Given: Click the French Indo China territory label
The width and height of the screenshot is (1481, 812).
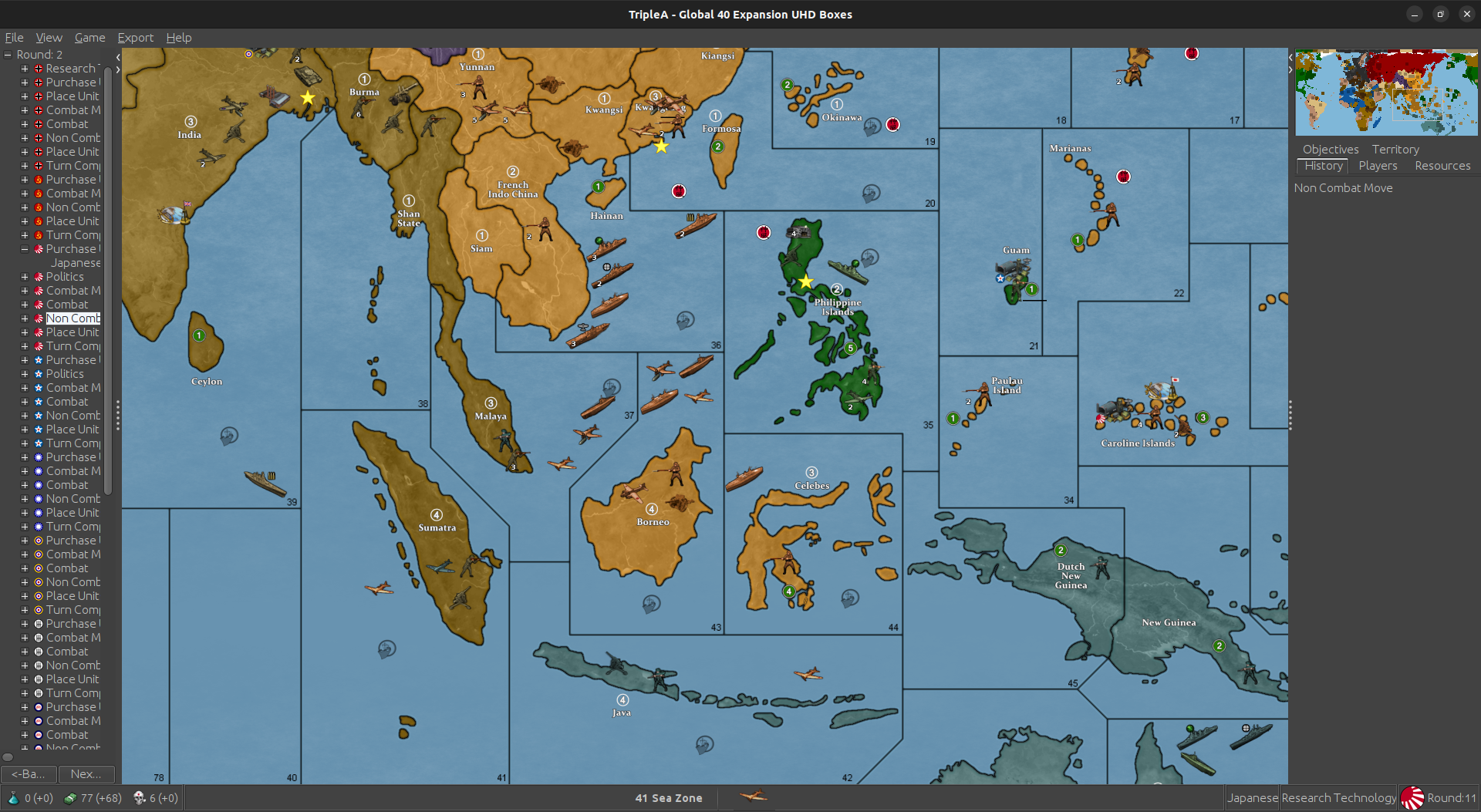Looking at the screenshot, I should pos(513,190).
